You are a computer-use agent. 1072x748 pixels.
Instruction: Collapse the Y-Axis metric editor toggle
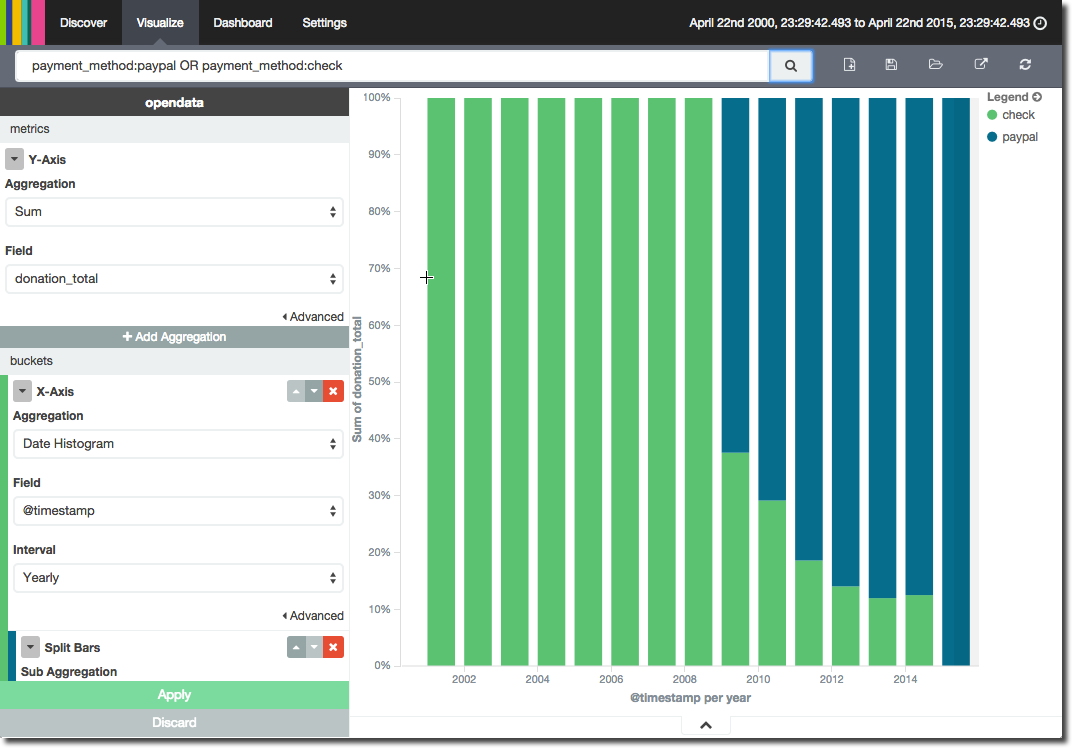[14, 160]
